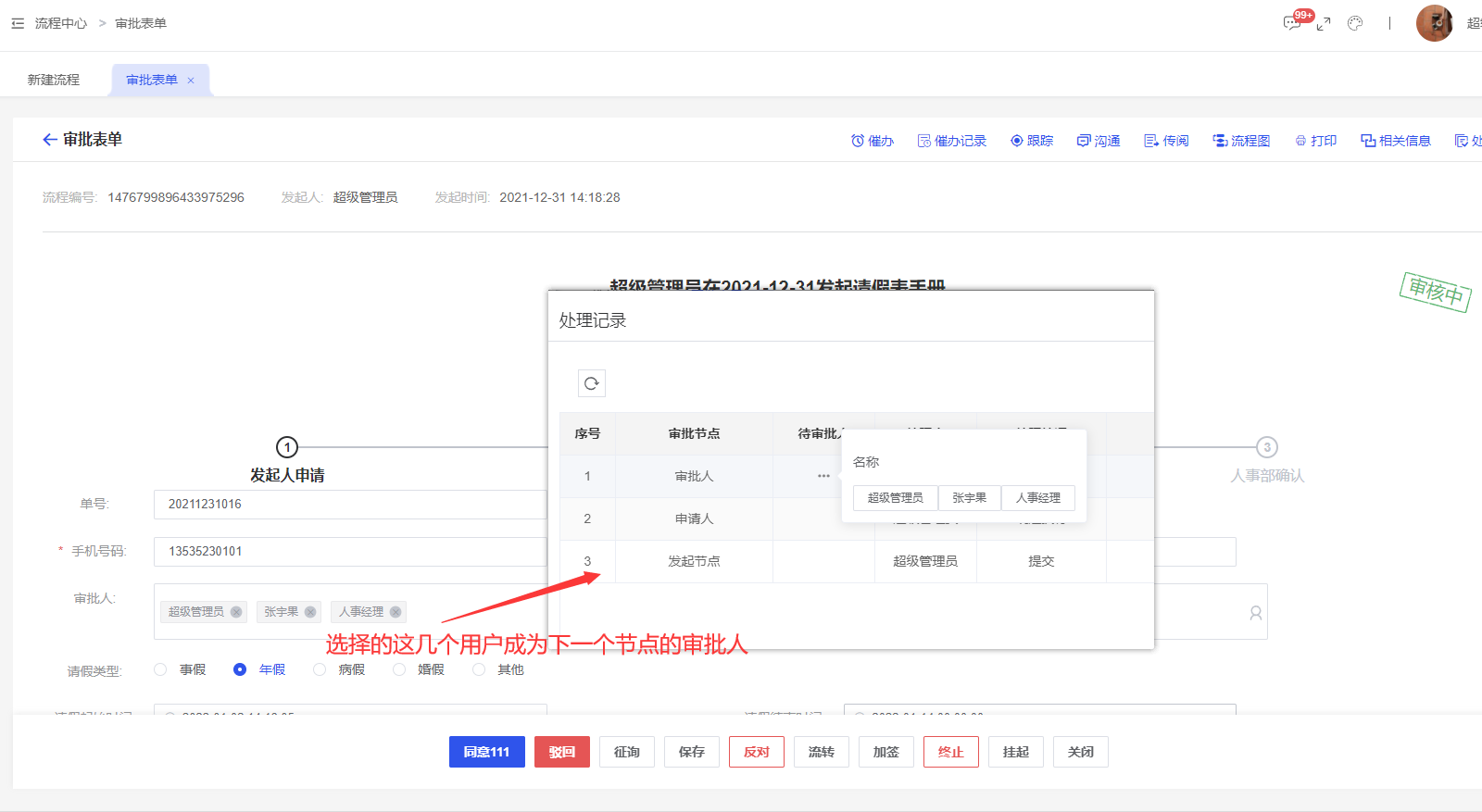
Task: Click the user picker icon in 审批人 field
Action: tap(1255, 613)
